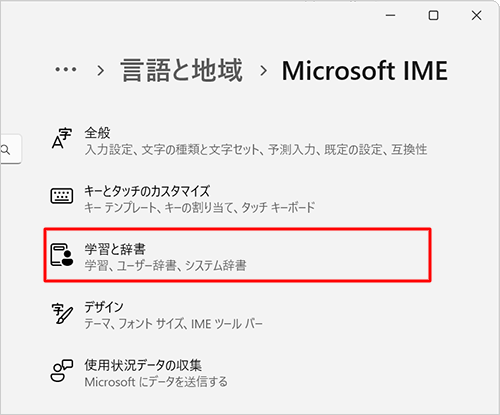Screen dimensions: 500x415
Task: Go back to 言語と地域 breadcrumb
Action: click(x=181, y=70)
